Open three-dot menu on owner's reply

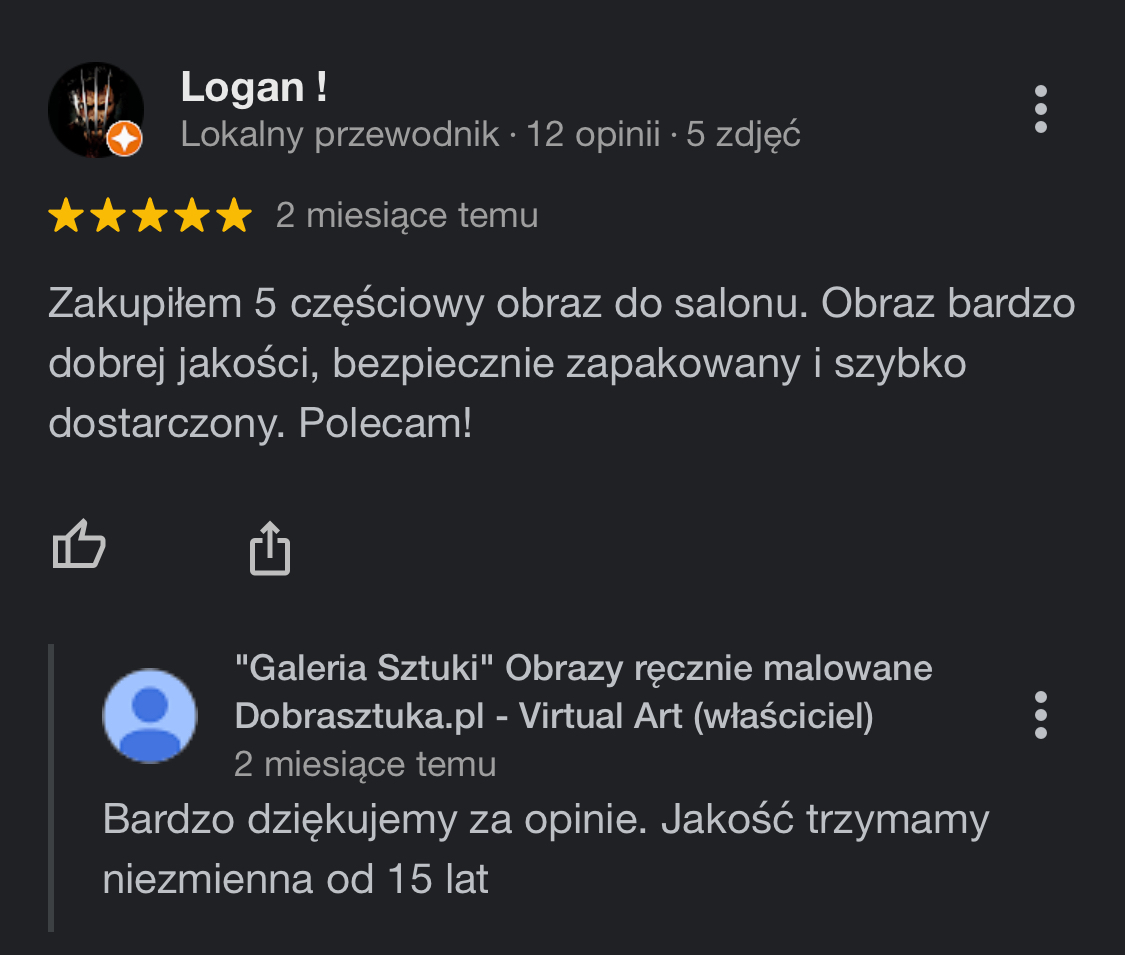[x=1040, y=715]
